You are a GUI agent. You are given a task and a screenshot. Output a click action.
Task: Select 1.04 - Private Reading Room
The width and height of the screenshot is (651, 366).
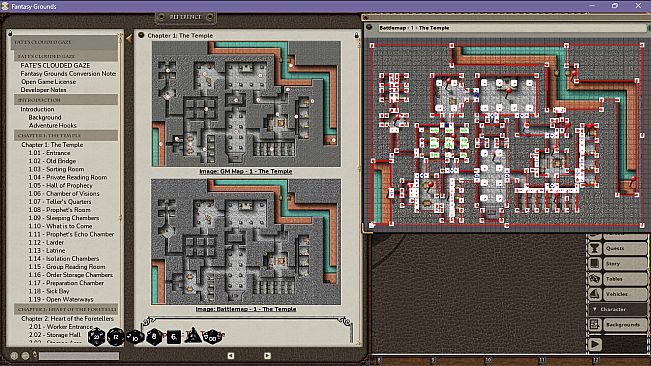point(68,177)
